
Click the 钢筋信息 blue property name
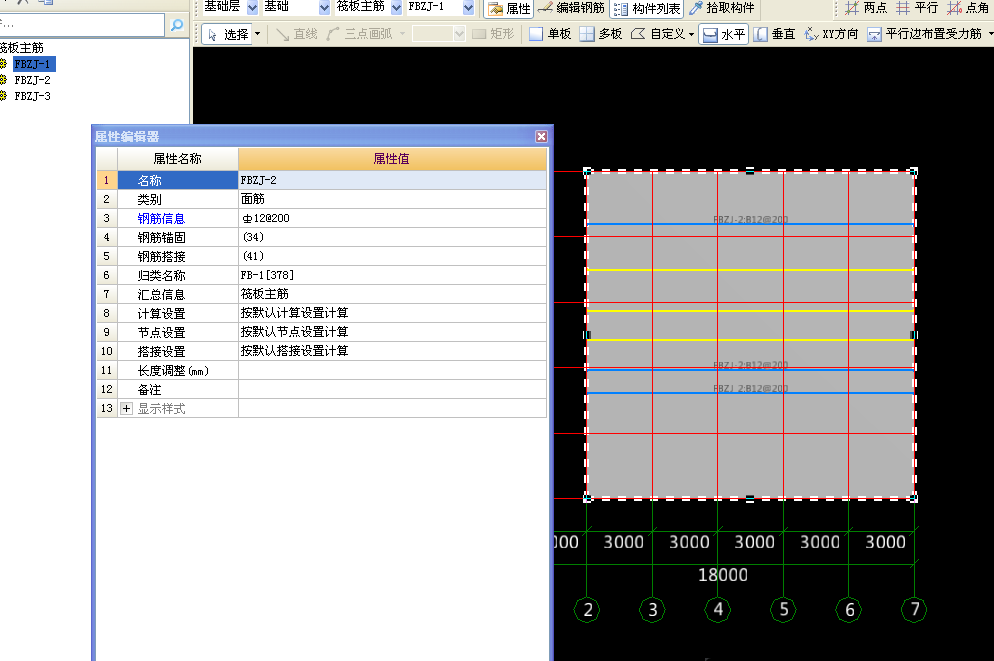point(161,219)
